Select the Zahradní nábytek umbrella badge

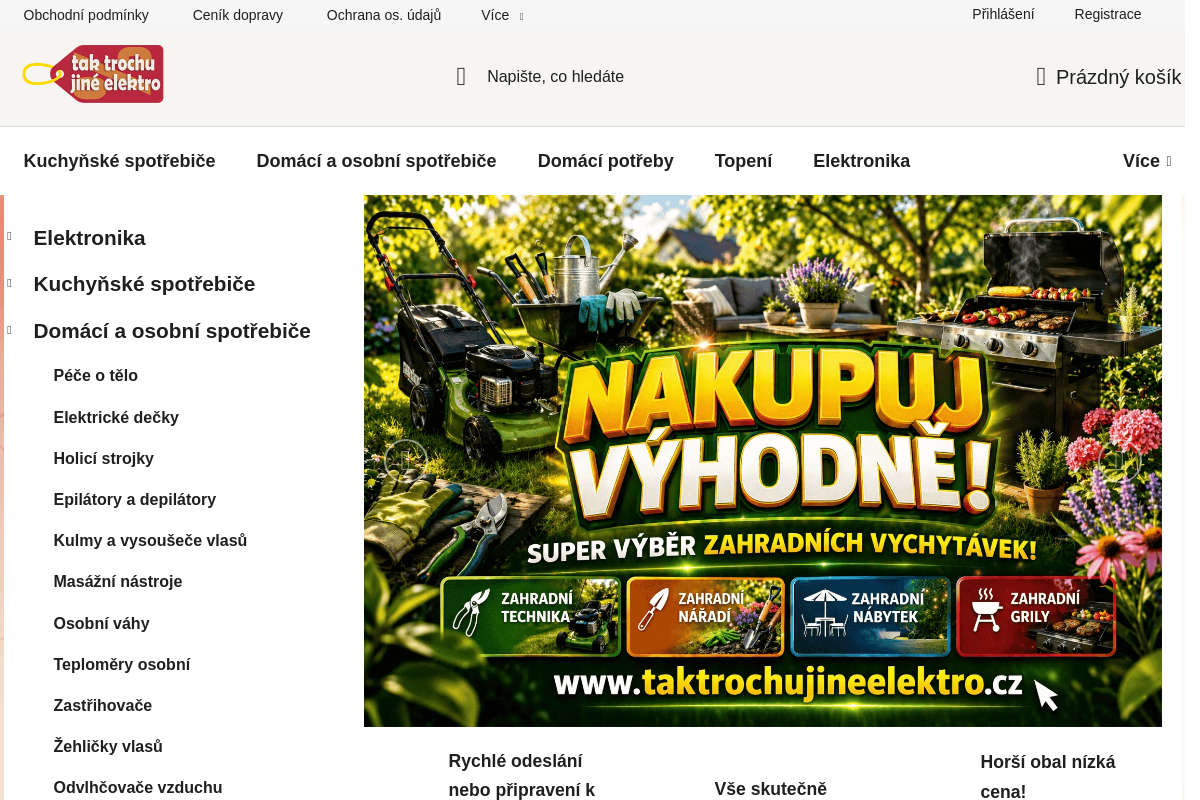[870, 616]
